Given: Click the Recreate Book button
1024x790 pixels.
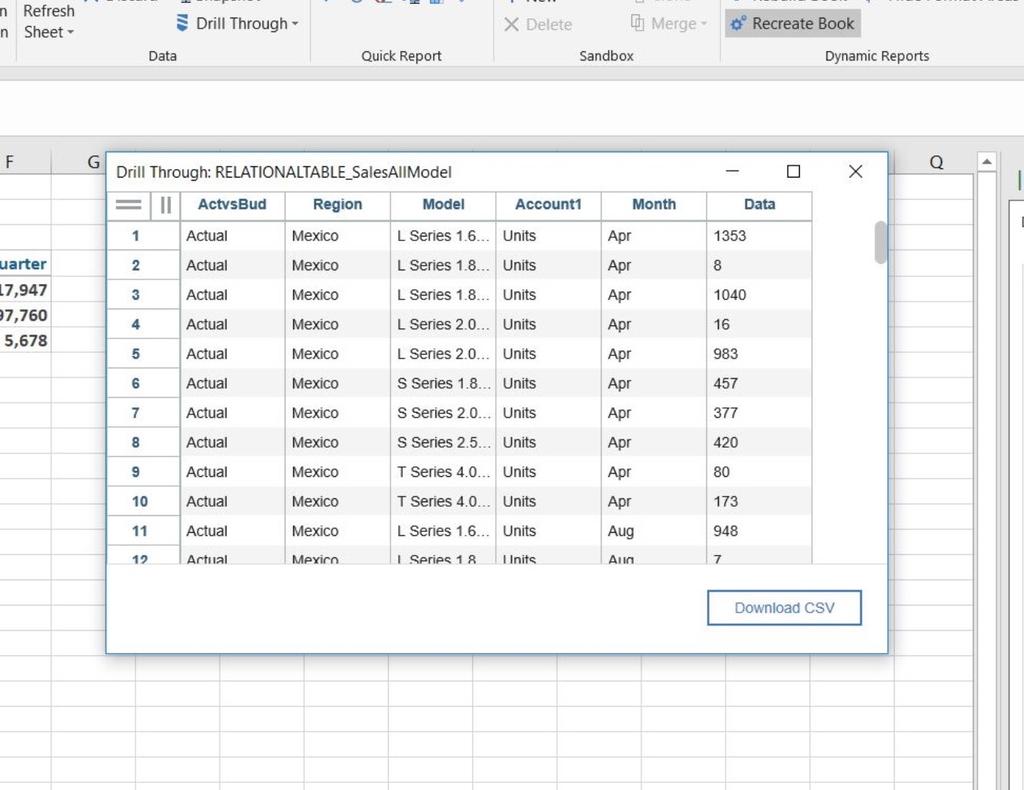Looking at the screenshot, I should point(793,24).
